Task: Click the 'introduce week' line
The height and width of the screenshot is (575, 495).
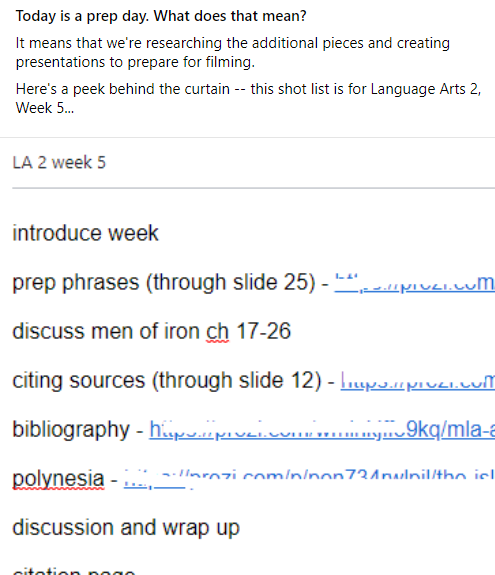Action: (85, 233)
